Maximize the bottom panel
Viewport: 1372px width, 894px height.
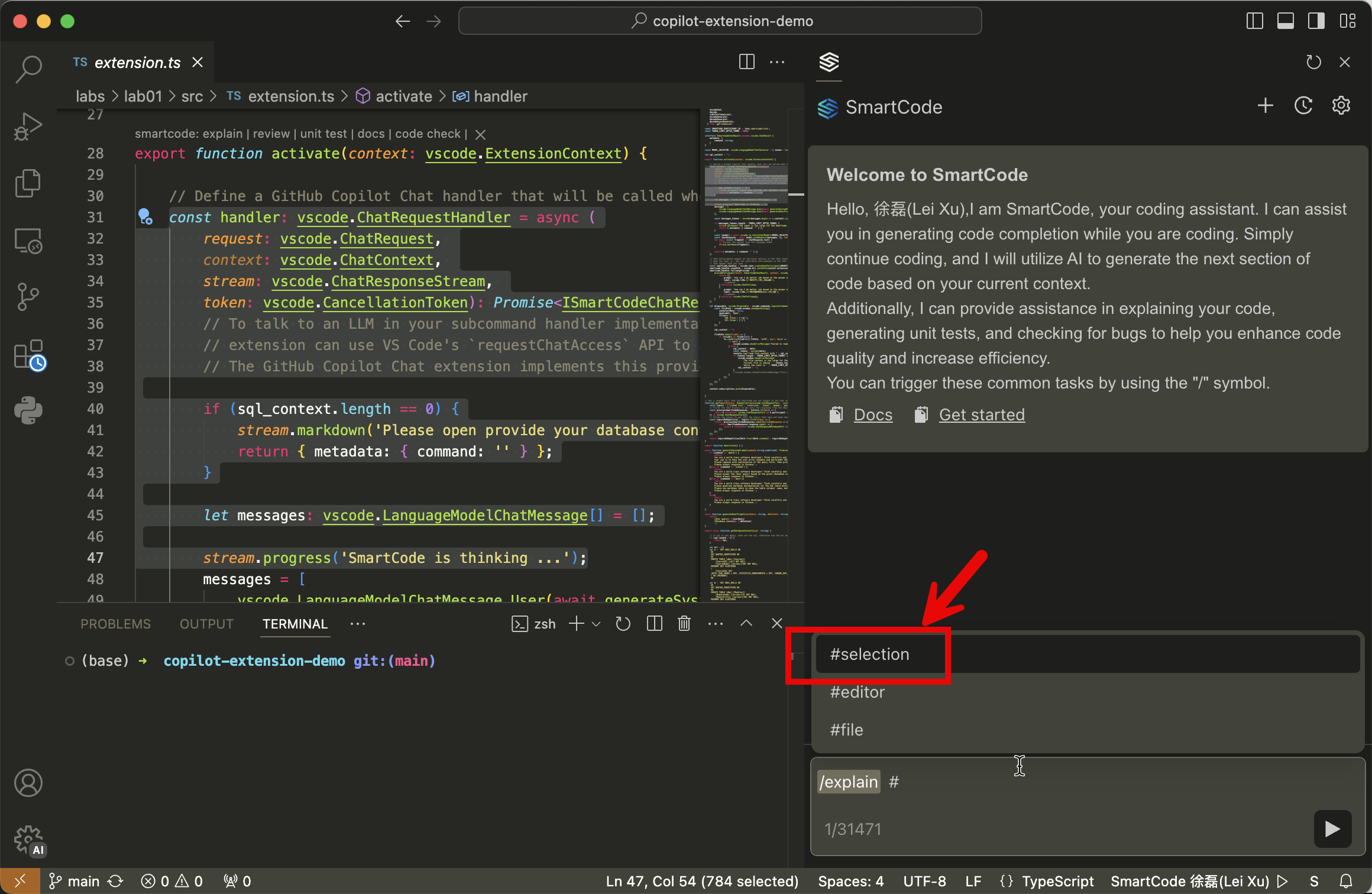click(746, 623)
